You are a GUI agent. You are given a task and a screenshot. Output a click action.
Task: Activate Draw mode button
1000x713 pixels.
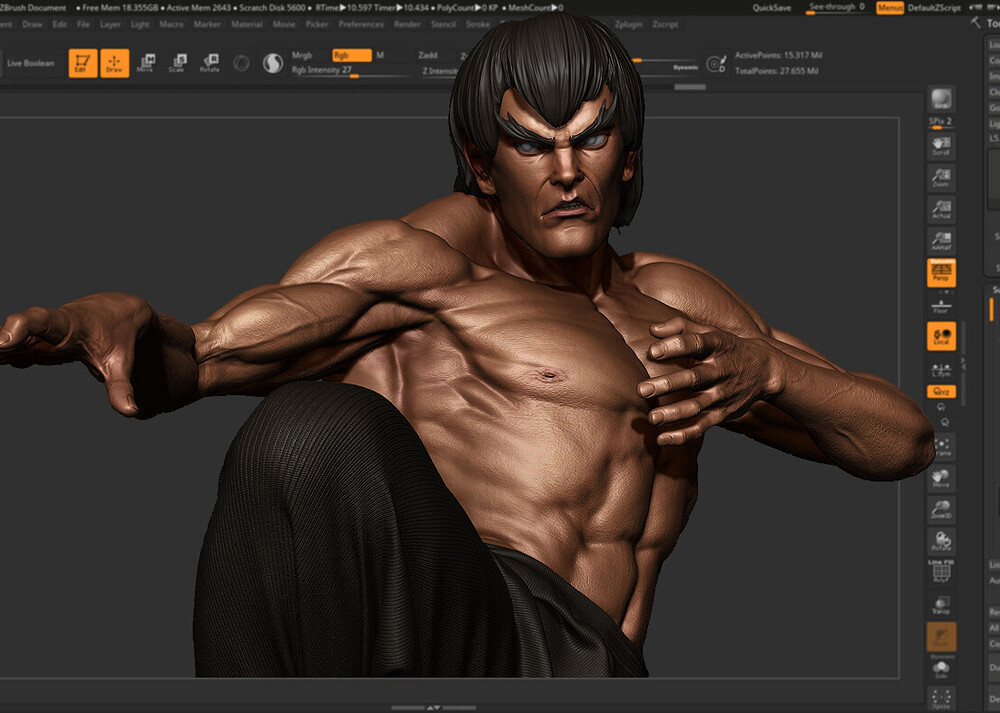click(x=115, y=63)
